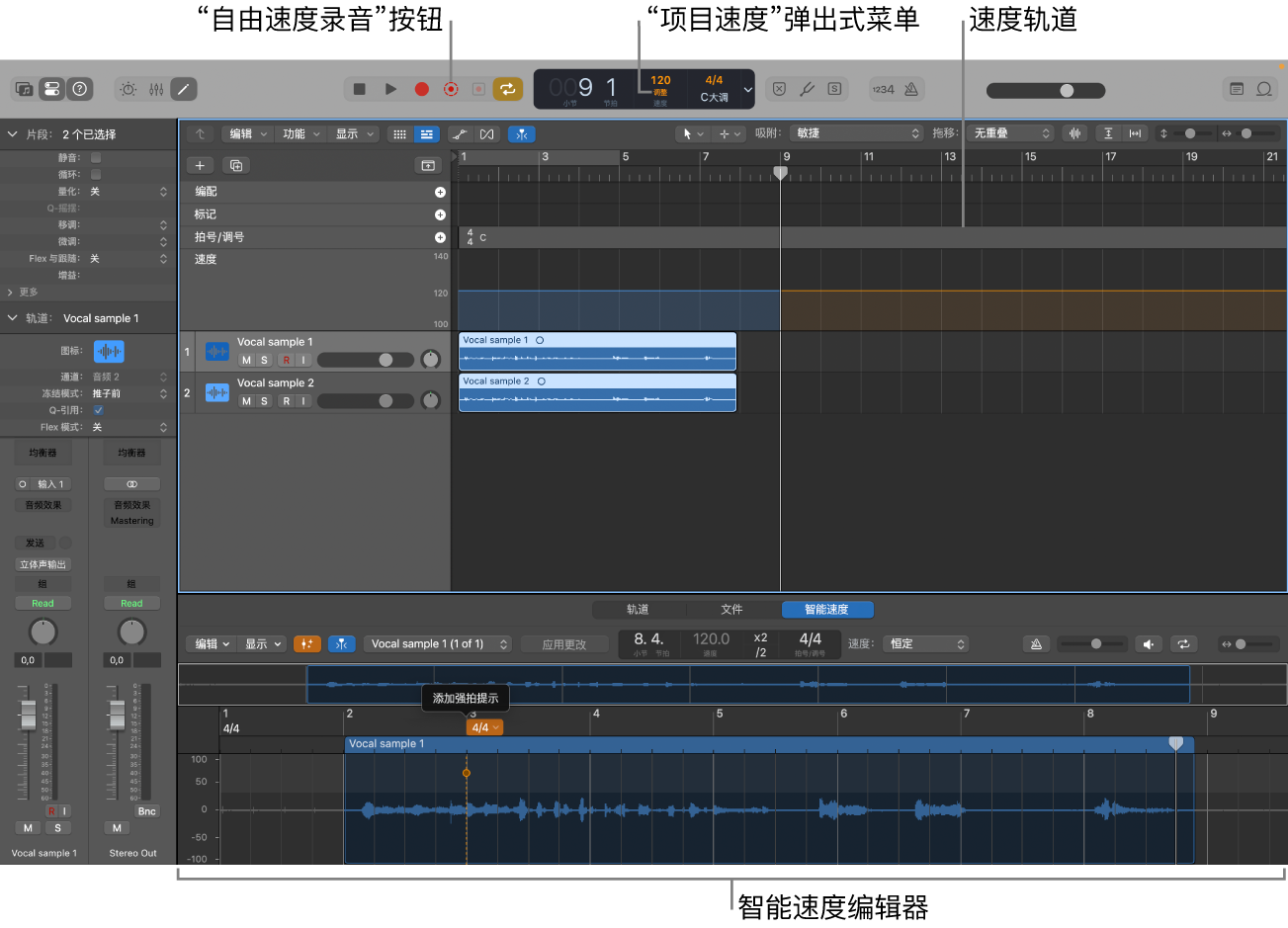The height and width of the screenshot is (928, 1288).
Task: Click the duplicate track icon
Action: tap(236, 166)
